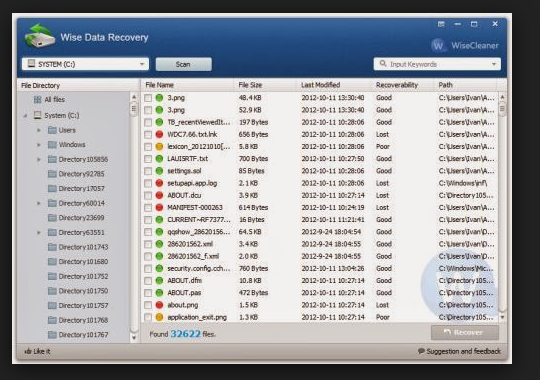
Task: Select checkbox for security.config.cch file
Action: [148, 269]
